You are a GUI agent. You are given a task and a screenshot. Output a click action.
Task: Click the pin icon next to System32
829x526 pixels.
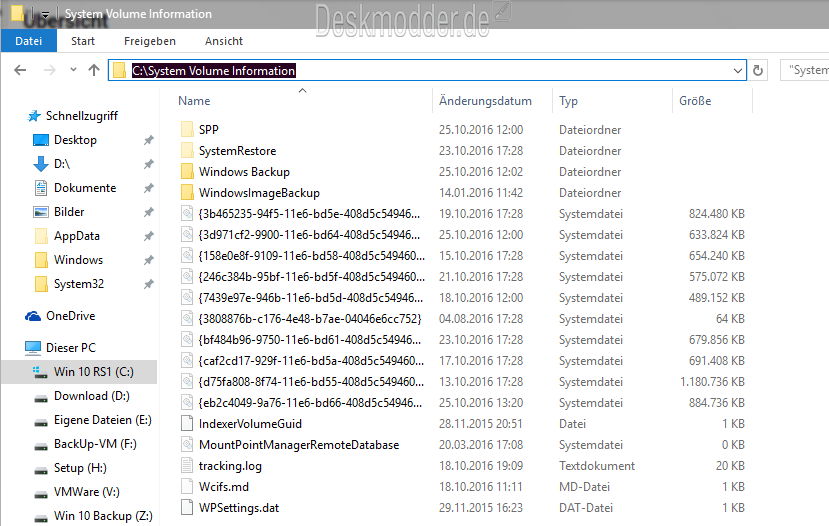pos(149,284)
